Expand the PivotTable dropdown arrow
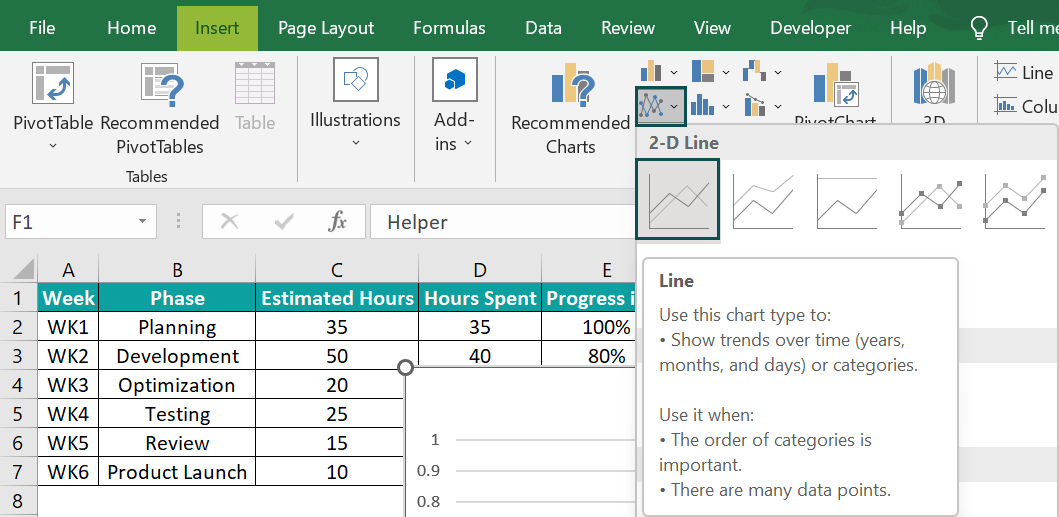This screenshot has height=517, width=1059. (x=53, y=145)
